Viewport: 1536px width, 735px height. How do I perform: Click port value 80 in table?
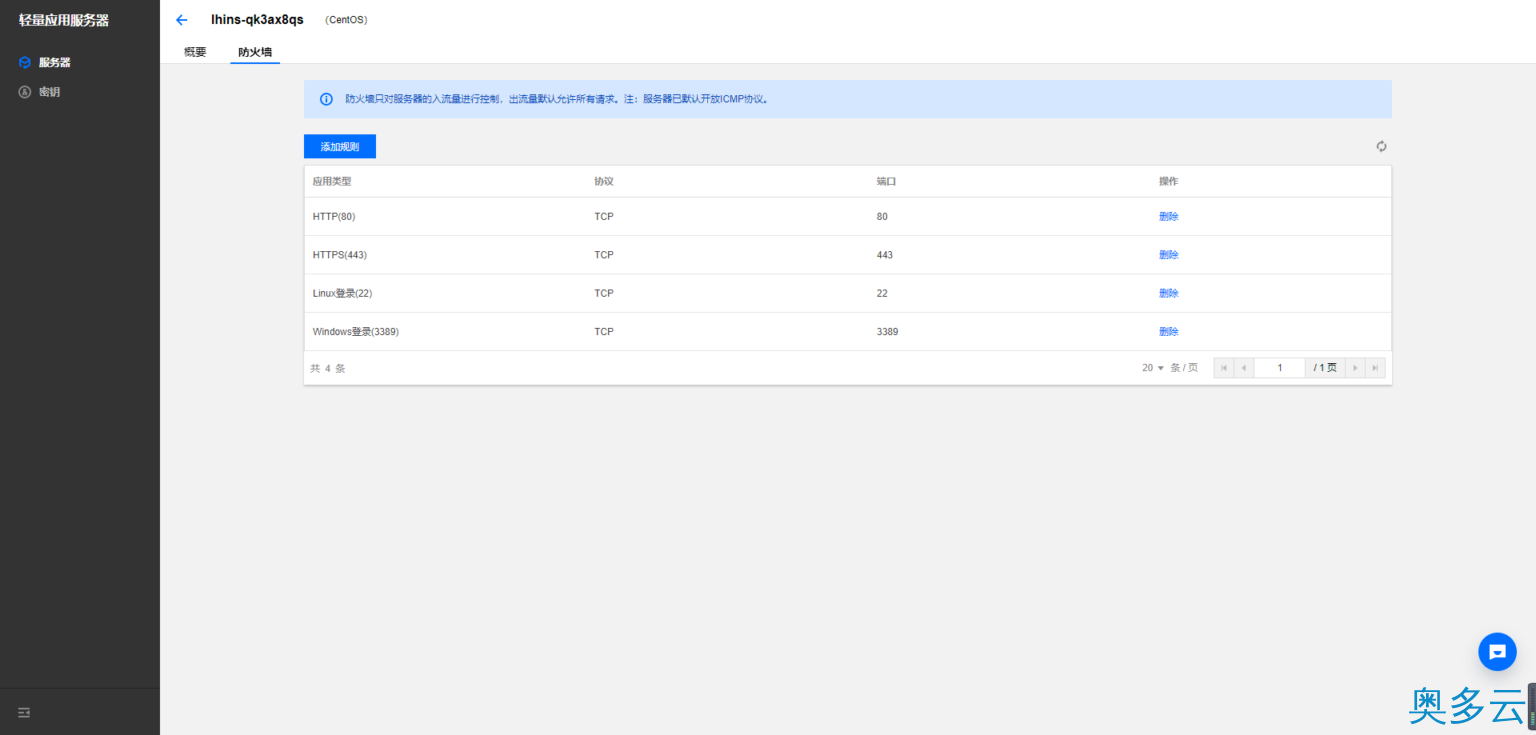(882, 216)
